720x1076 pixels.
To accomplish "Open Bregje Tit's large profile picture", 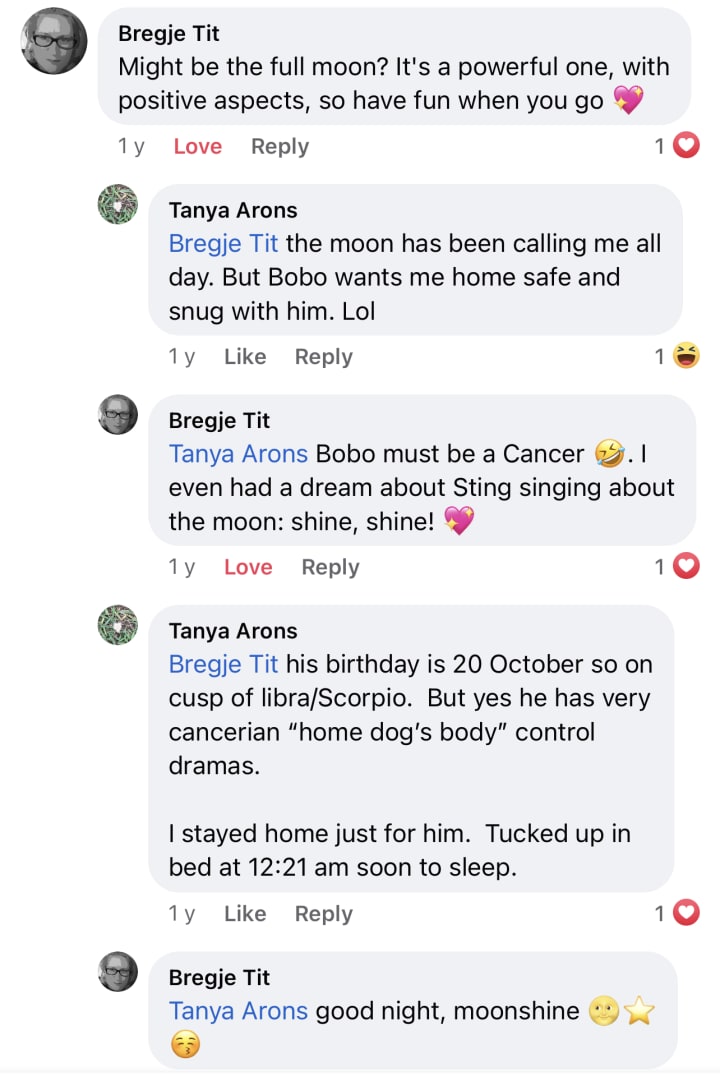I will coord(54,41).
